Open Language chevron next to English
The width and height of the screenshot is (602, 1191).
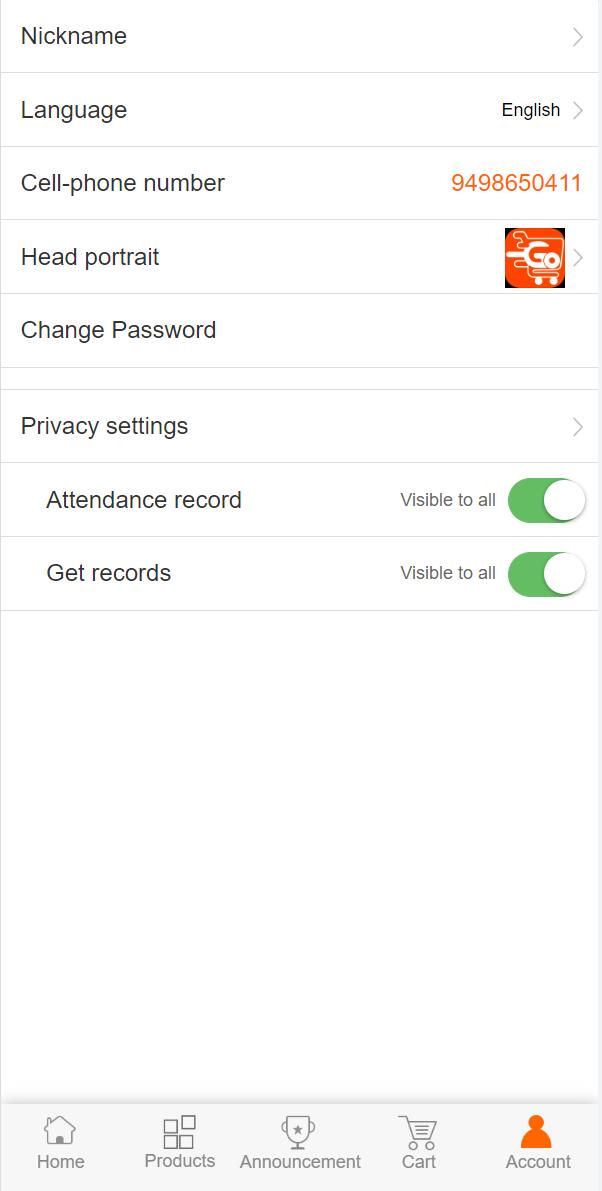click(x=578, y=111)
